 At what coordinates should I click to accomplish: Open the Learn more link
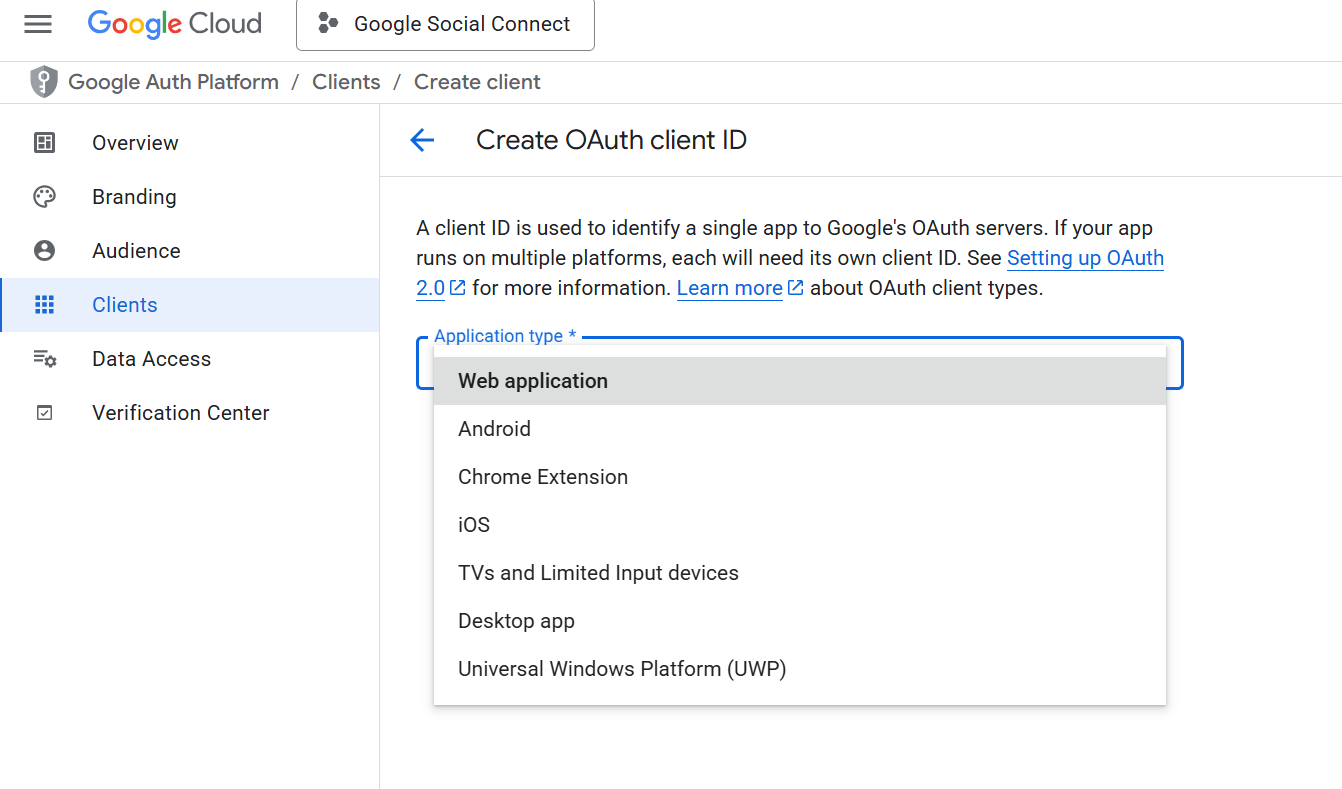(x=730, y=288)
